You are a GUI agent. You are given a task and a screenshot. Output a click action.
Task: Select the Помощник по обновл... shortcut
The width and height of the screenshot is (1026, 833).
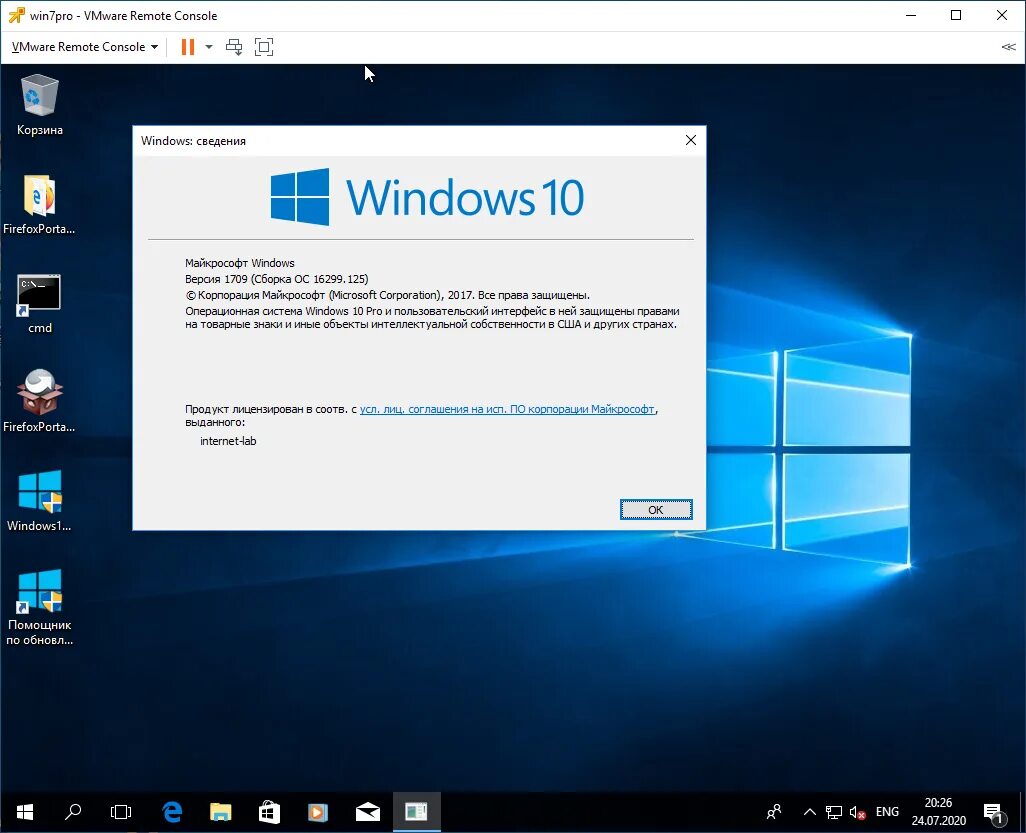(x=39, y=607)
